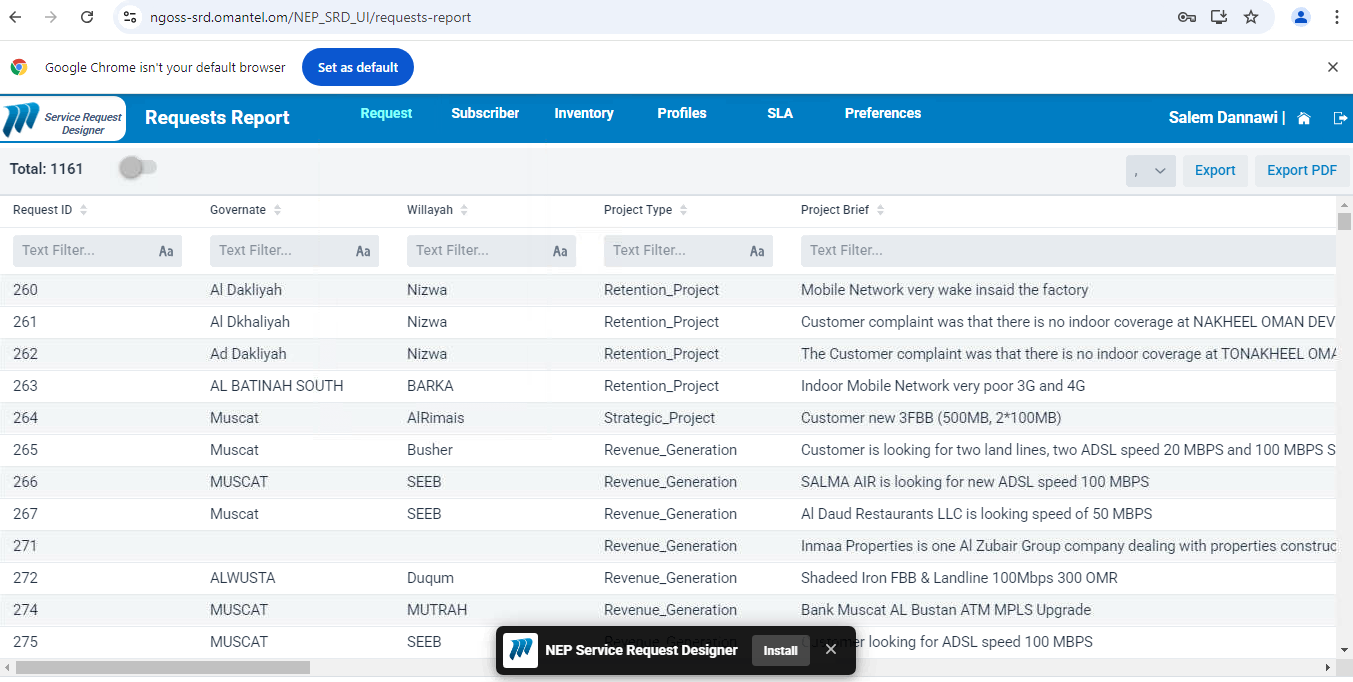Click the install app icon in address bar

tap(1219, 17)
